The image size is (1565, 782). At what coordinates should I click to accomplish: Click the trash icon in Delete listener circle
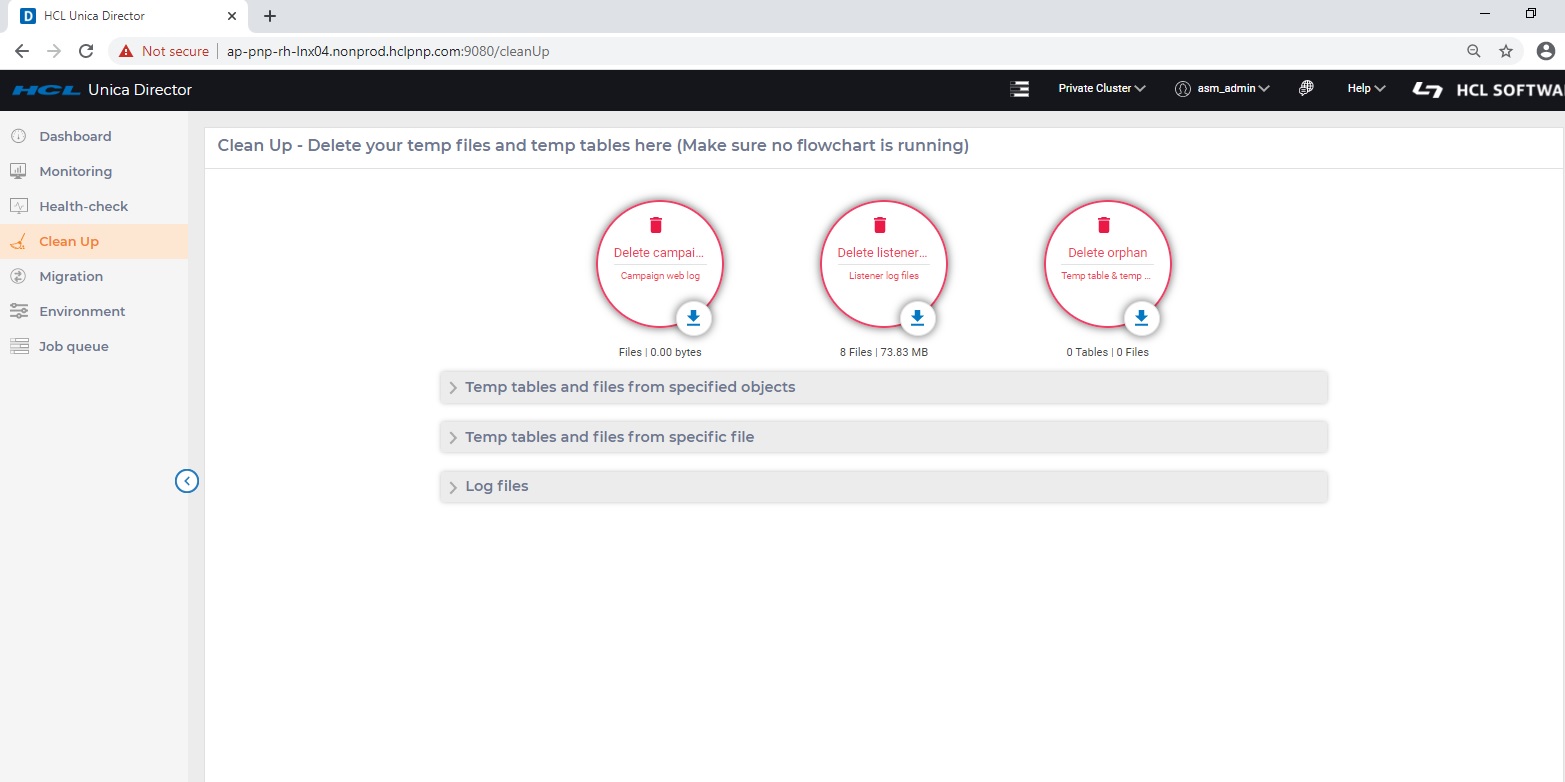point(880,225)
